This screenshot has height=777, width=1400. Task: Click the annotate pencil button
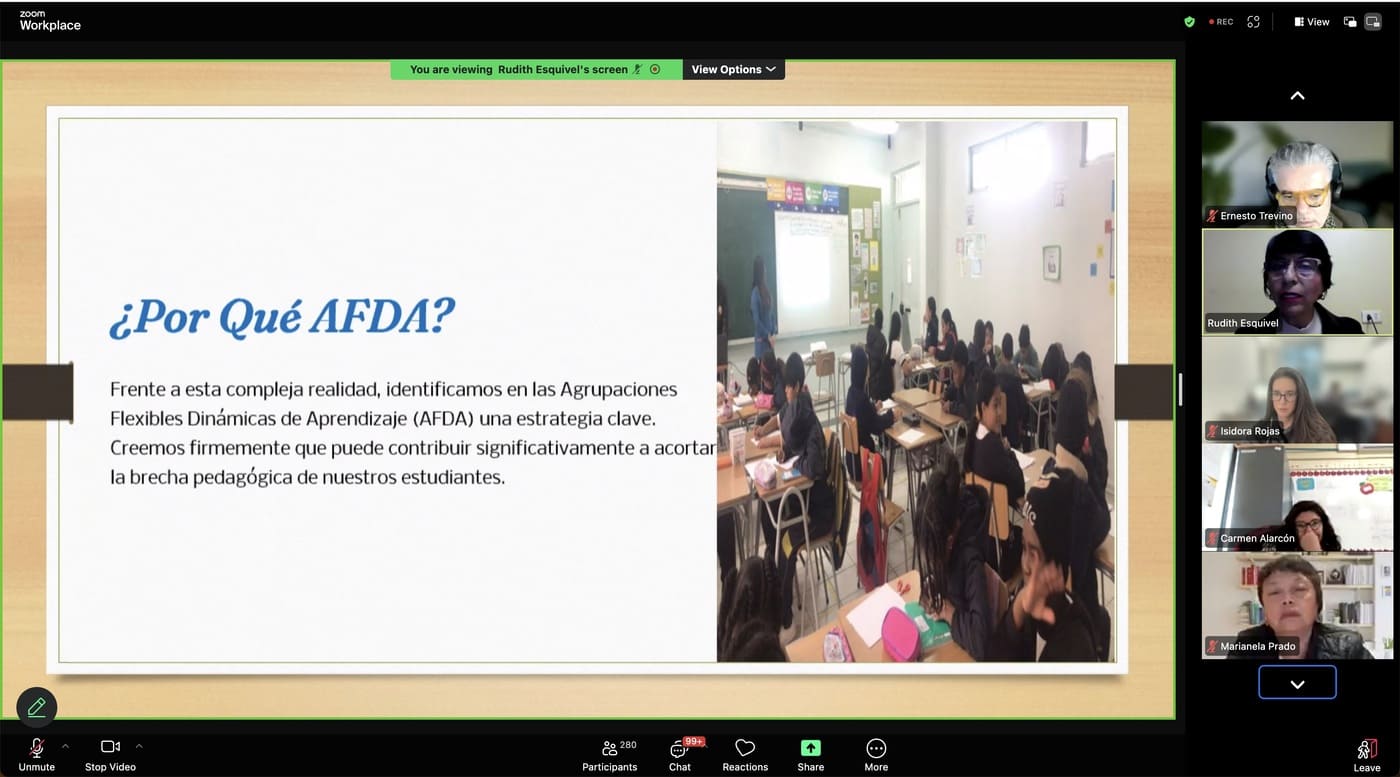tap(37, 707)
